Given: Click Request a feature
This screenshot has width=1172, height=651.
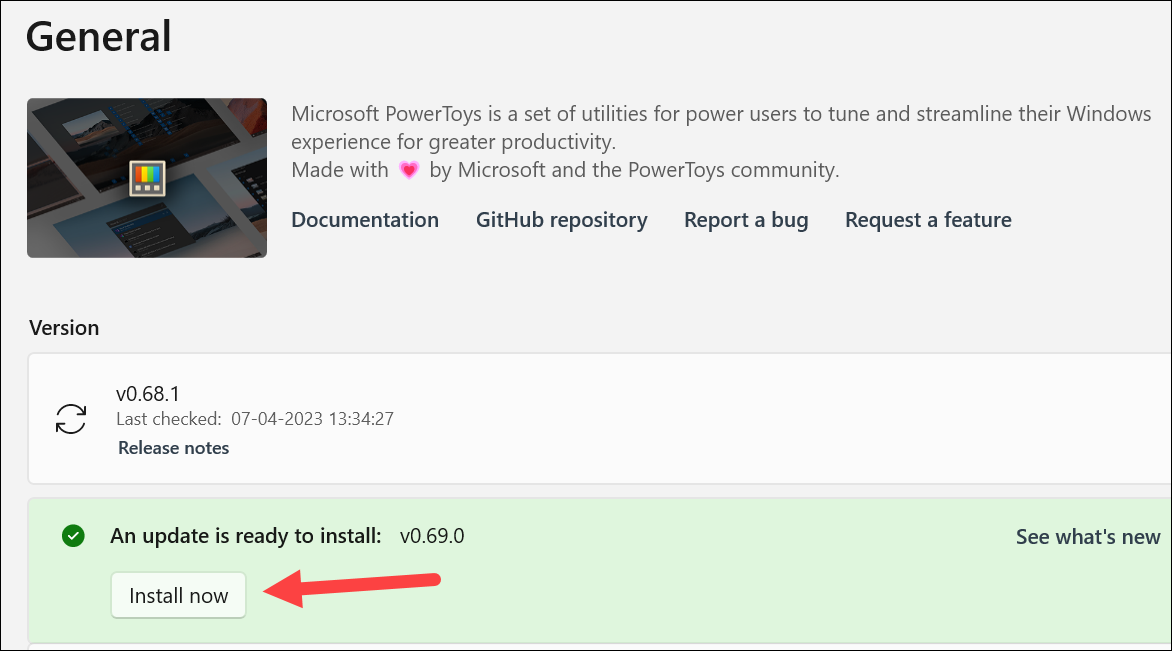Looking at the screenshot, I should click(x=927, y=219).
